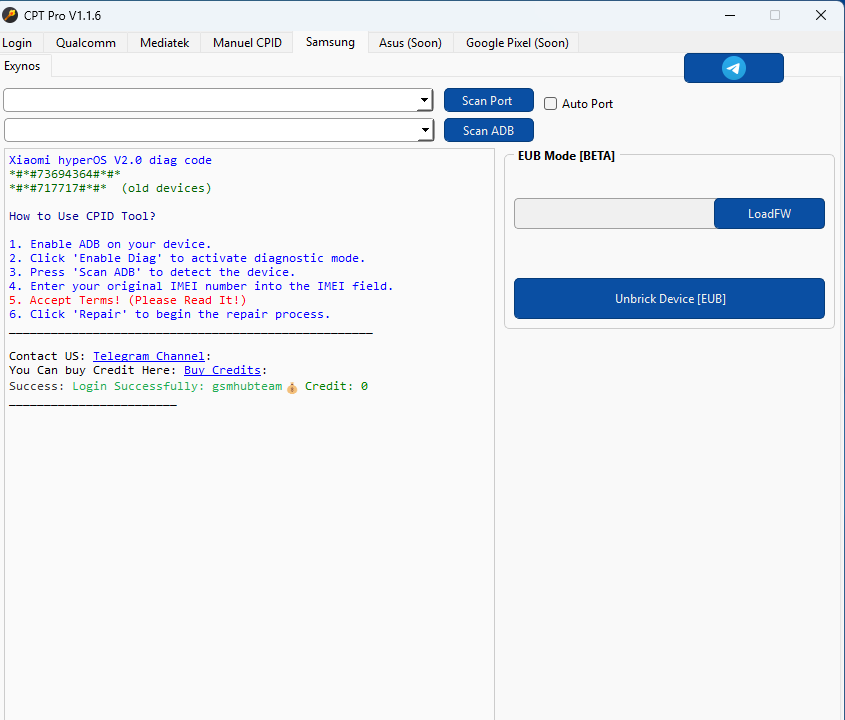Click the 'Login Successfully: gsmhubteam' status line
This screenshot has height=720, width=845.
coord(177,386)
